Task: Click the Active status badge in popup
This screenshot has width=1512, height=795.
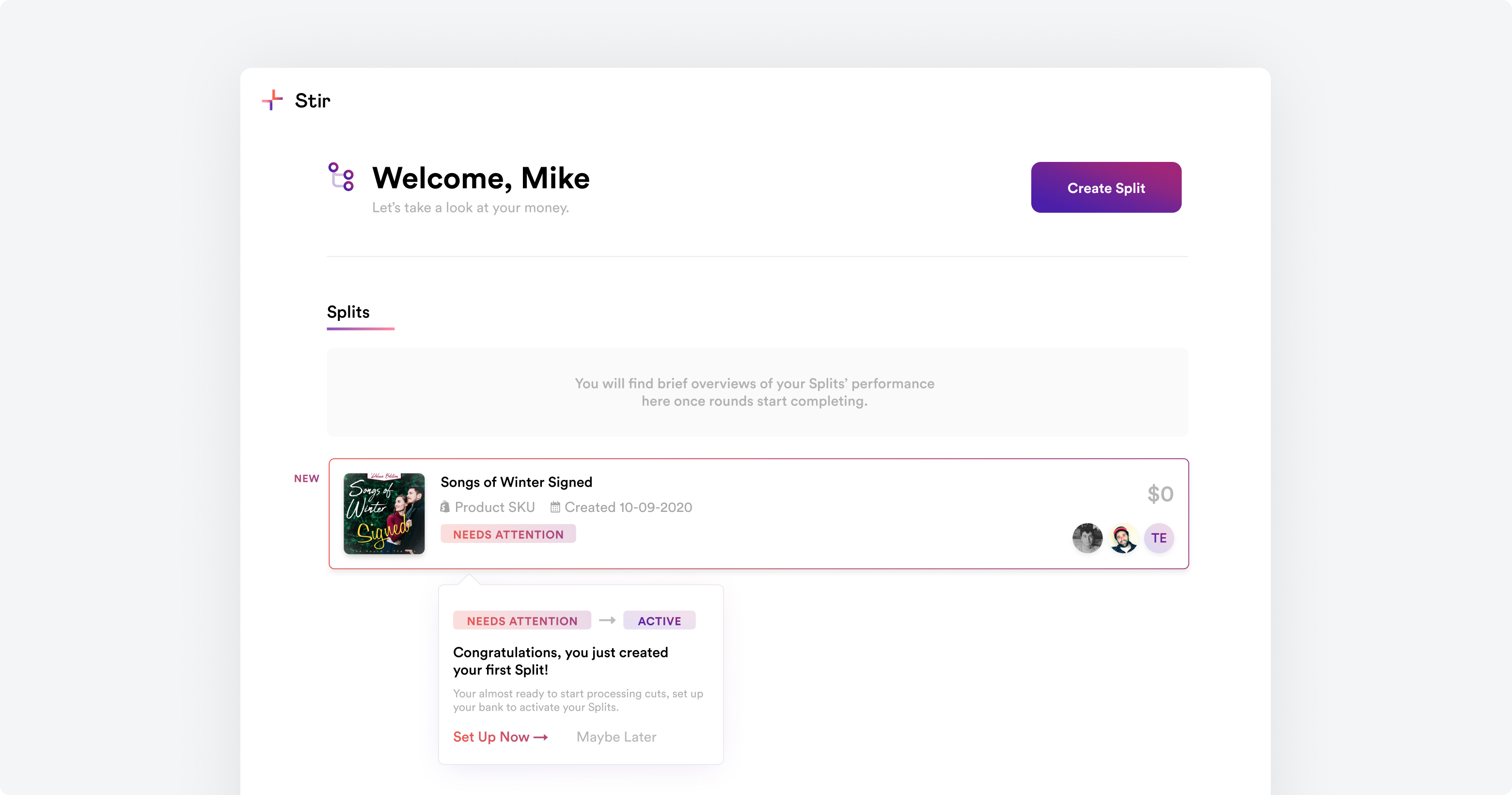Action: click(659, 620)
